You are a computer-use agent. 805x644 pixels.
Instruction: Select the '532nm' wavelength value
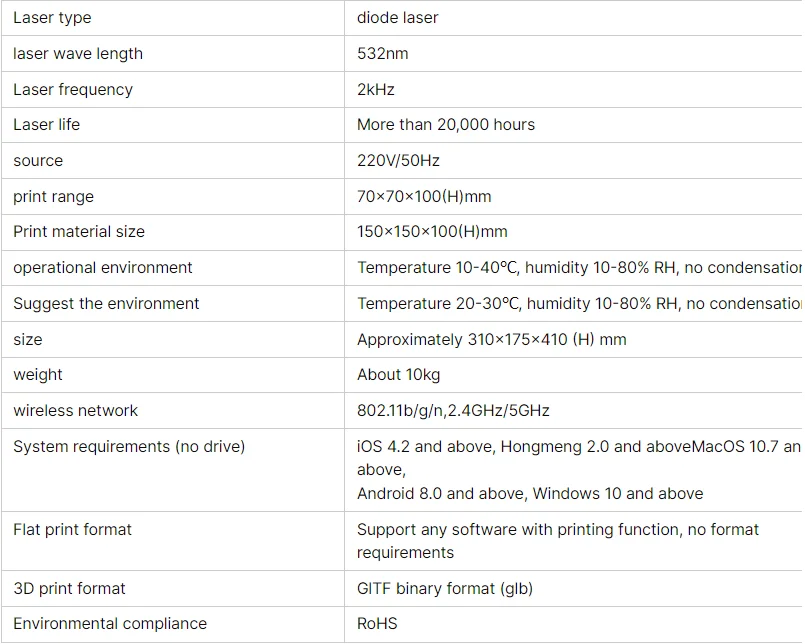pos(382,53)
